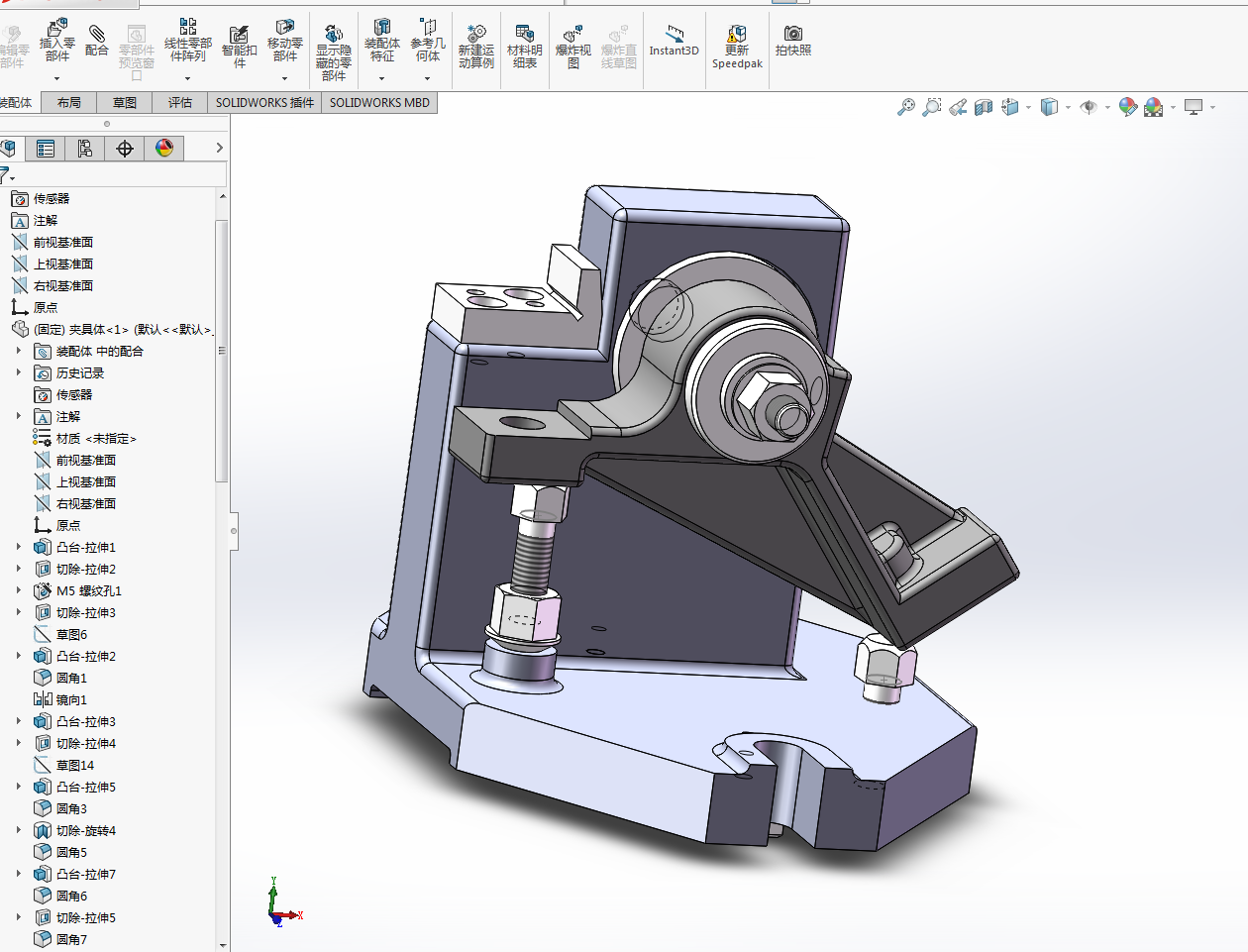Click the View Settings monitor icon
Screen dimensions: 1248x952
[x=1194, y=107]
